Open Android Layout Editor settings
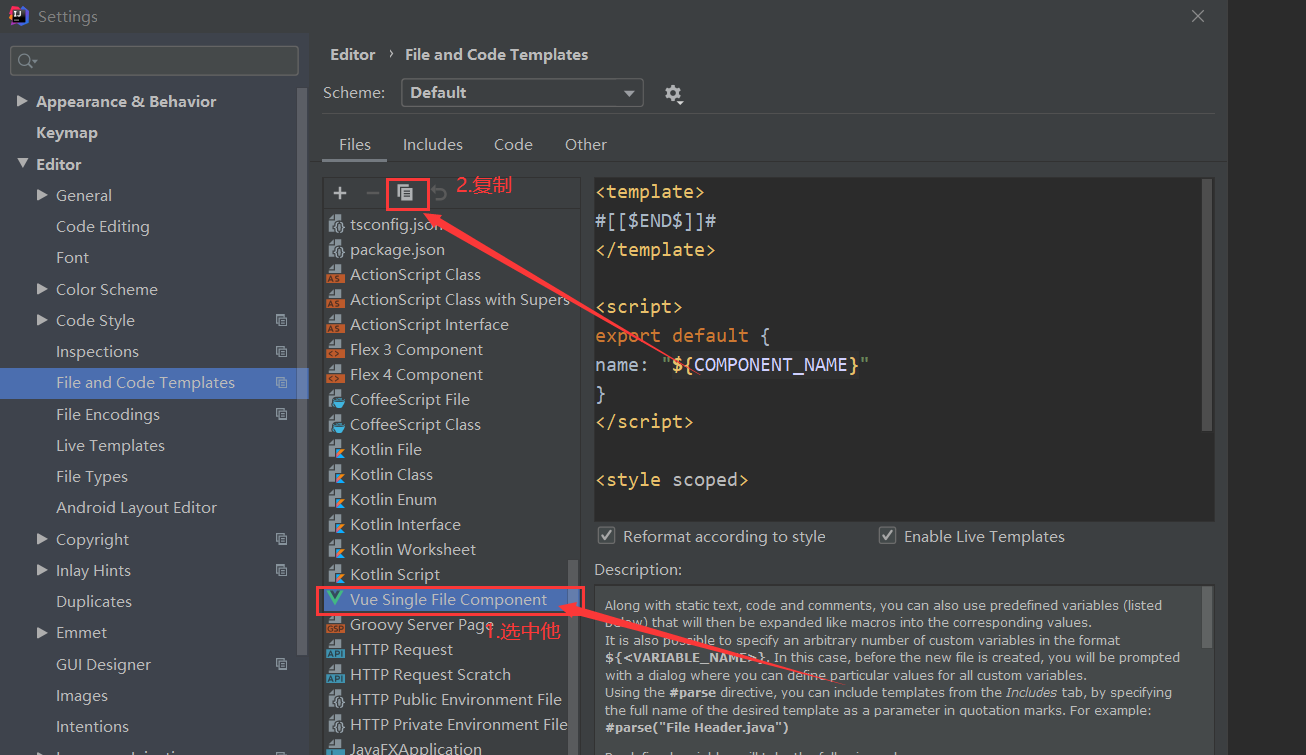Image resolution: width=1306 pixels, height=755 pixels. pyautogui.click(x=136, y=508)
